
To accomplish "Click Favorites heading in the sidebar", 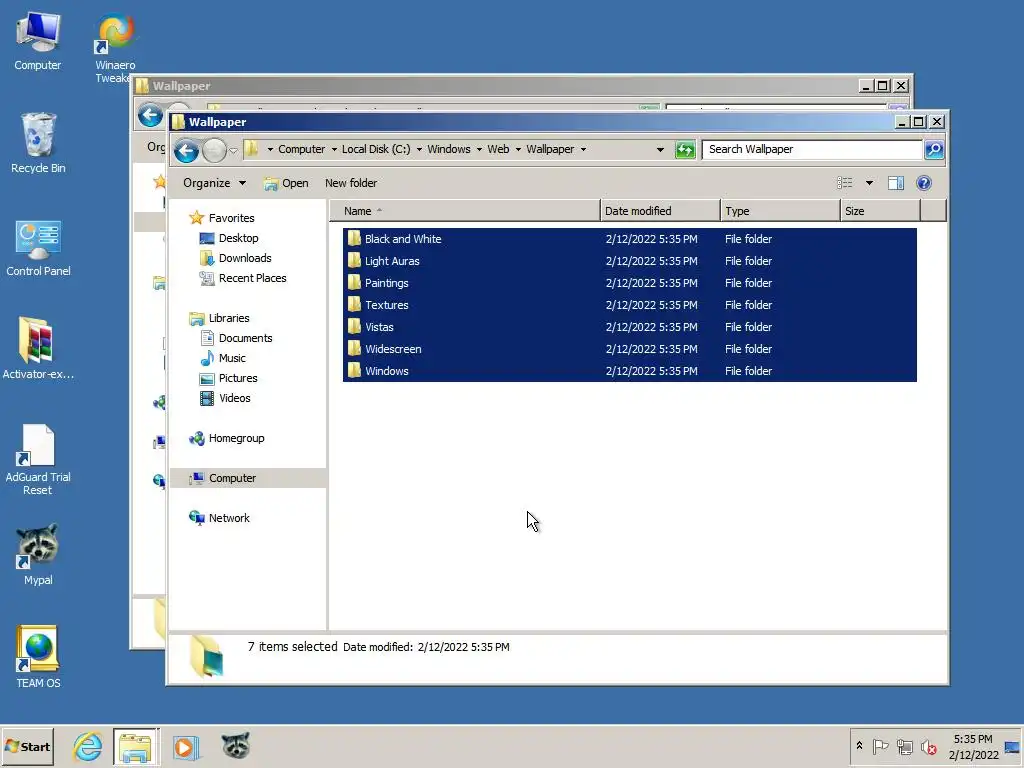I will click(221, 218).
